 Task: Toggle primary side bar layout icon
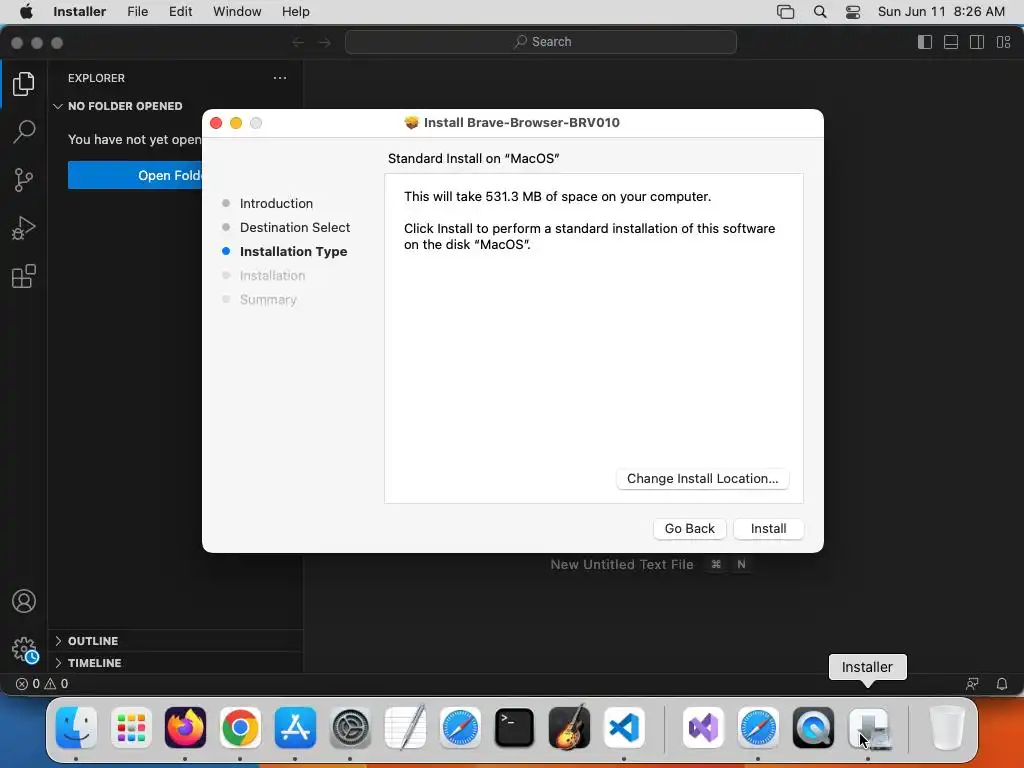[925, 42]
